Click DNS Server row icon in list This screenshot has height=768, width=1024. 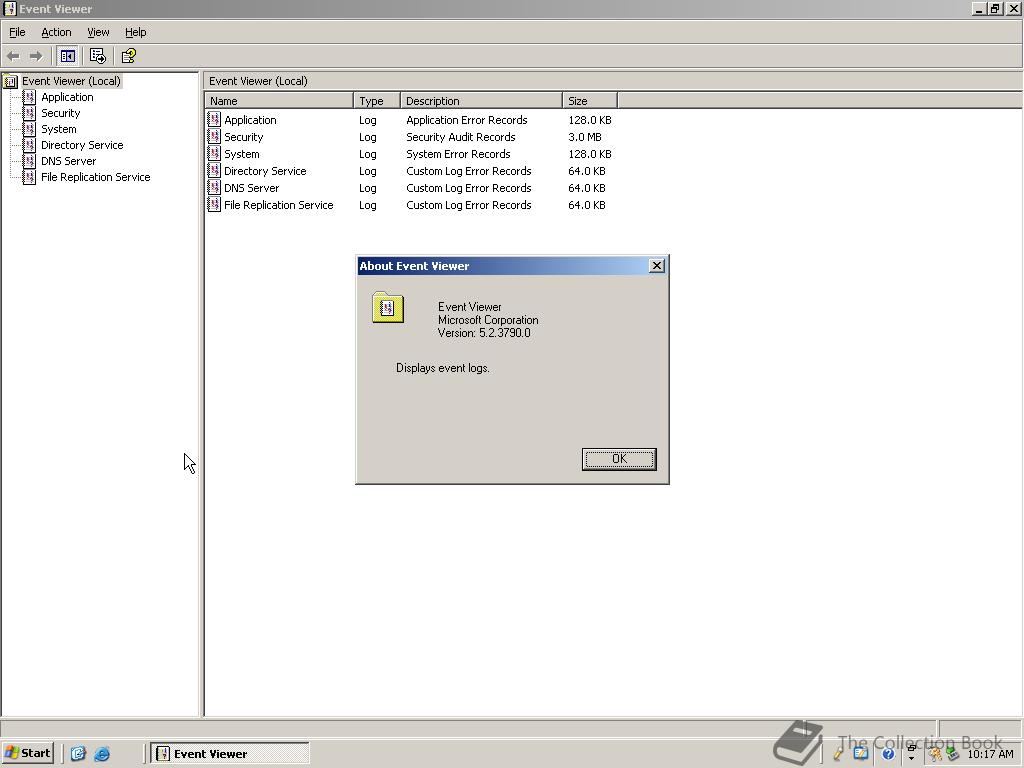(214, 187)
